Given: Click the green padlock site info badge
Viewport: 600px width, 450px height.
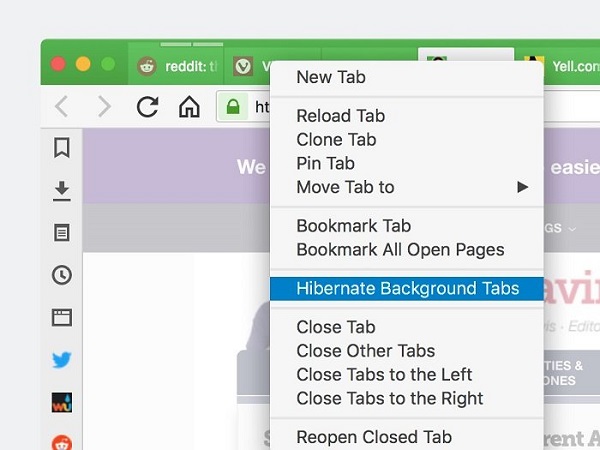Looking at the screenshot, I should point(233,106).
